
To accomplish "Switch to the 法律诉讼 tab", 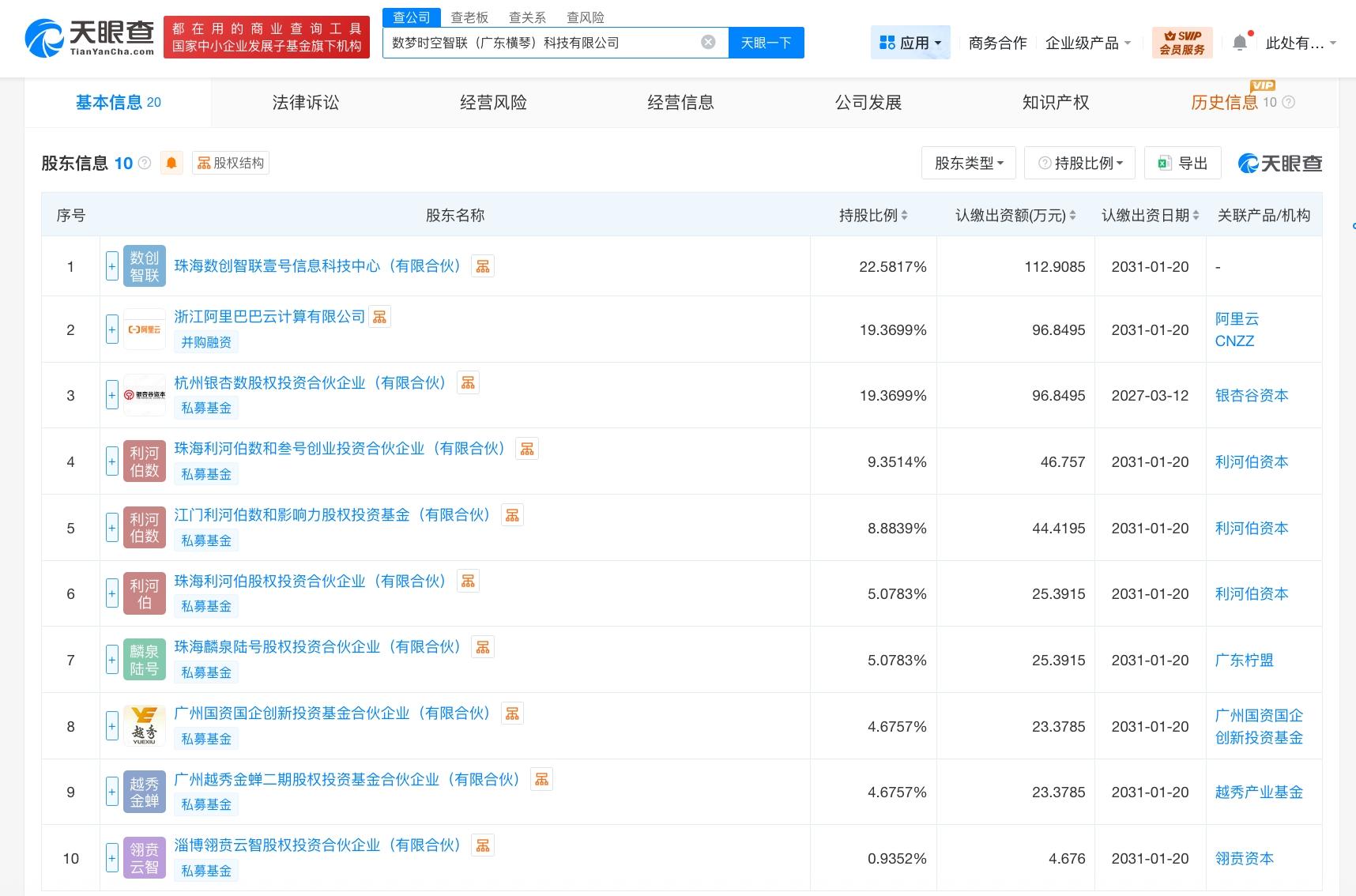I will click(x=306, y=103).
